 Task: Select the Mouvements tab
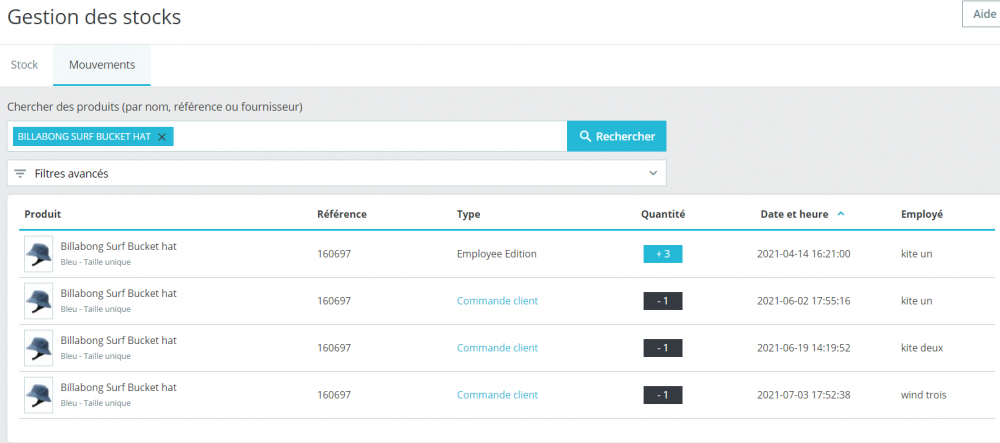[x=102, y=65]
